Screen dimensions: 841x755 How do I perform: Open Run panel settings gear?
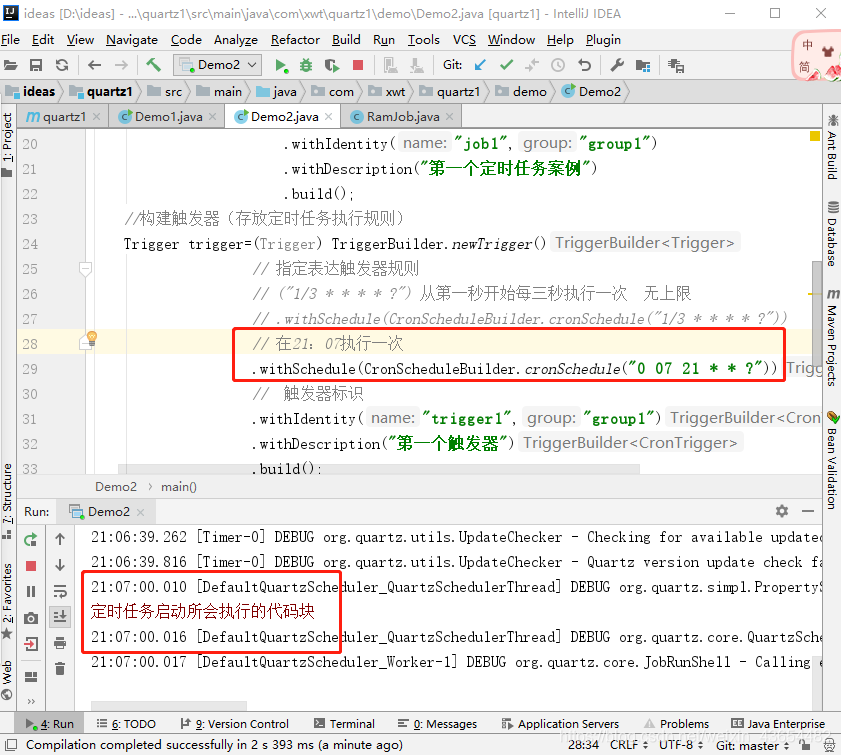(x=782, y=511)
